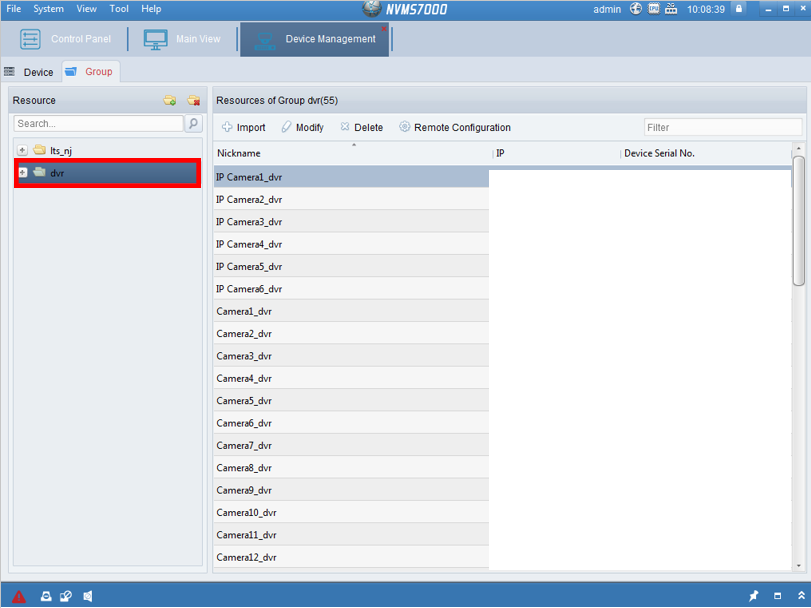This screenshot has height=608, width=811.
Task: Expand the bottom panel with double chevron
Action: (800, 596)
